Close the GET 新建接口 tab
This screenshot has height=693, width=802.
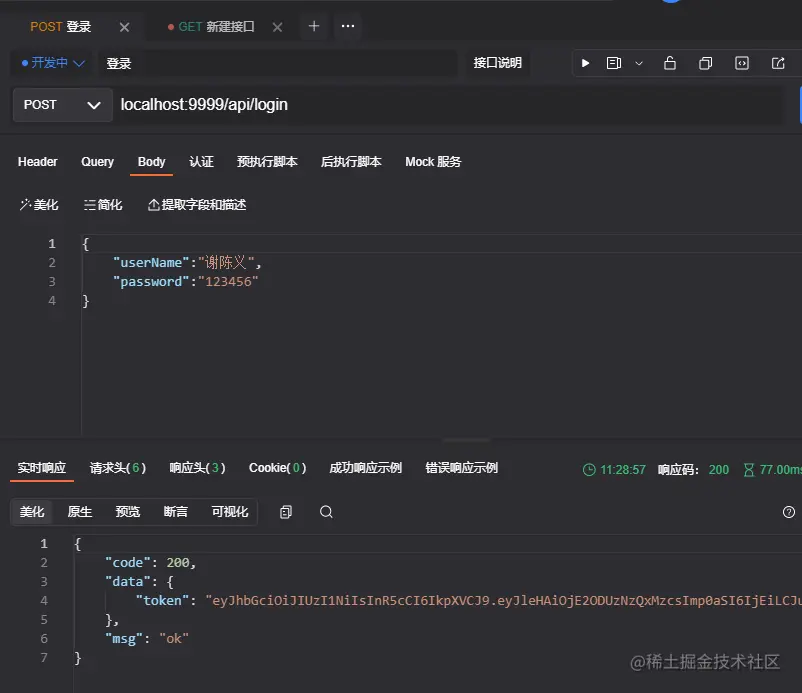[x=277, y=27]
